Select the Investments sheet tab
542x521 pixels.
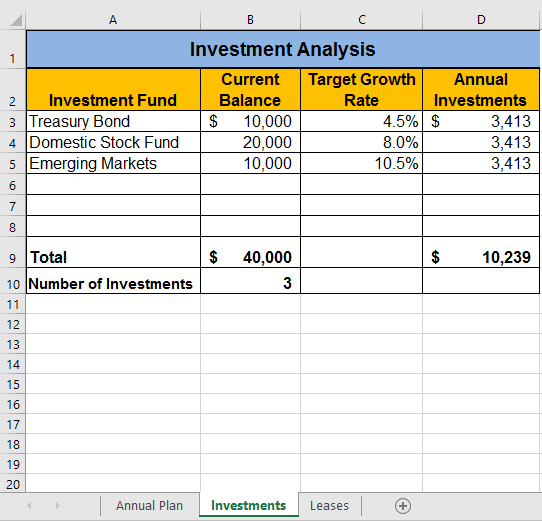[249, 505]
